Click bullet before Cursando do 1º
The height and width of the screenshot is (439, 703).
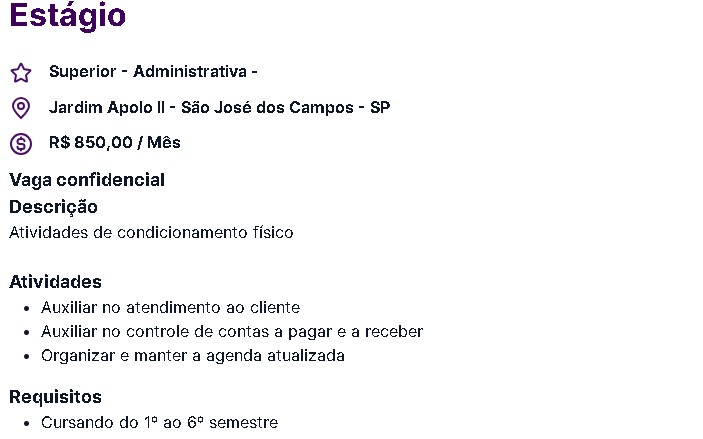coord(27,423)
